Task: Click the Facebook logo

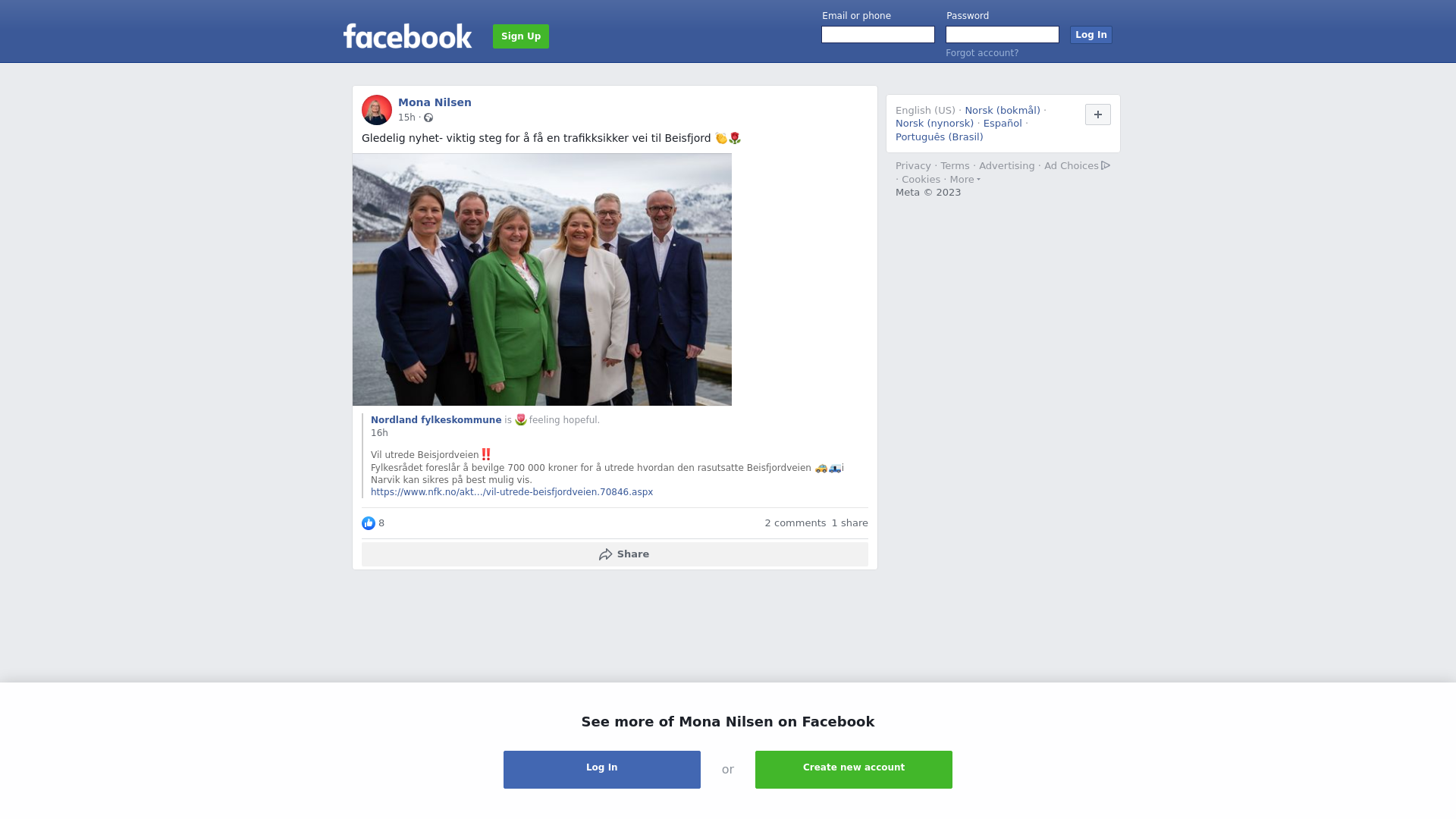Action: (x=407, y=36)
